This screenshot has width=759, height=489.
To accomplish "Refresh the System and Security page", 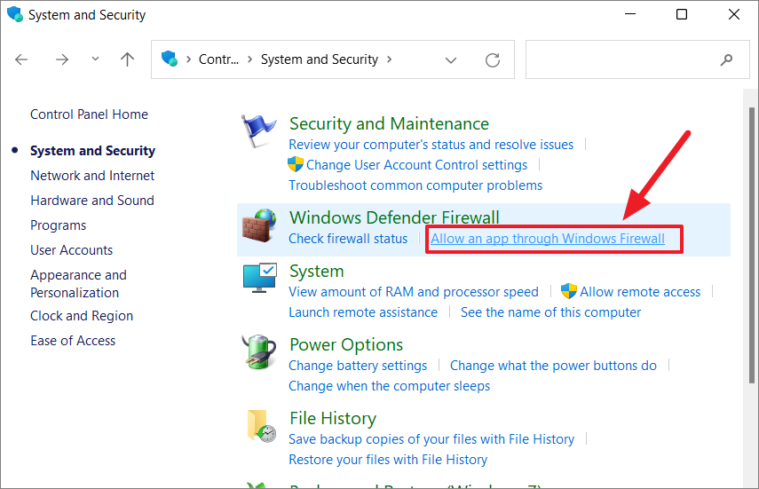I will click(x=492, y=60).
